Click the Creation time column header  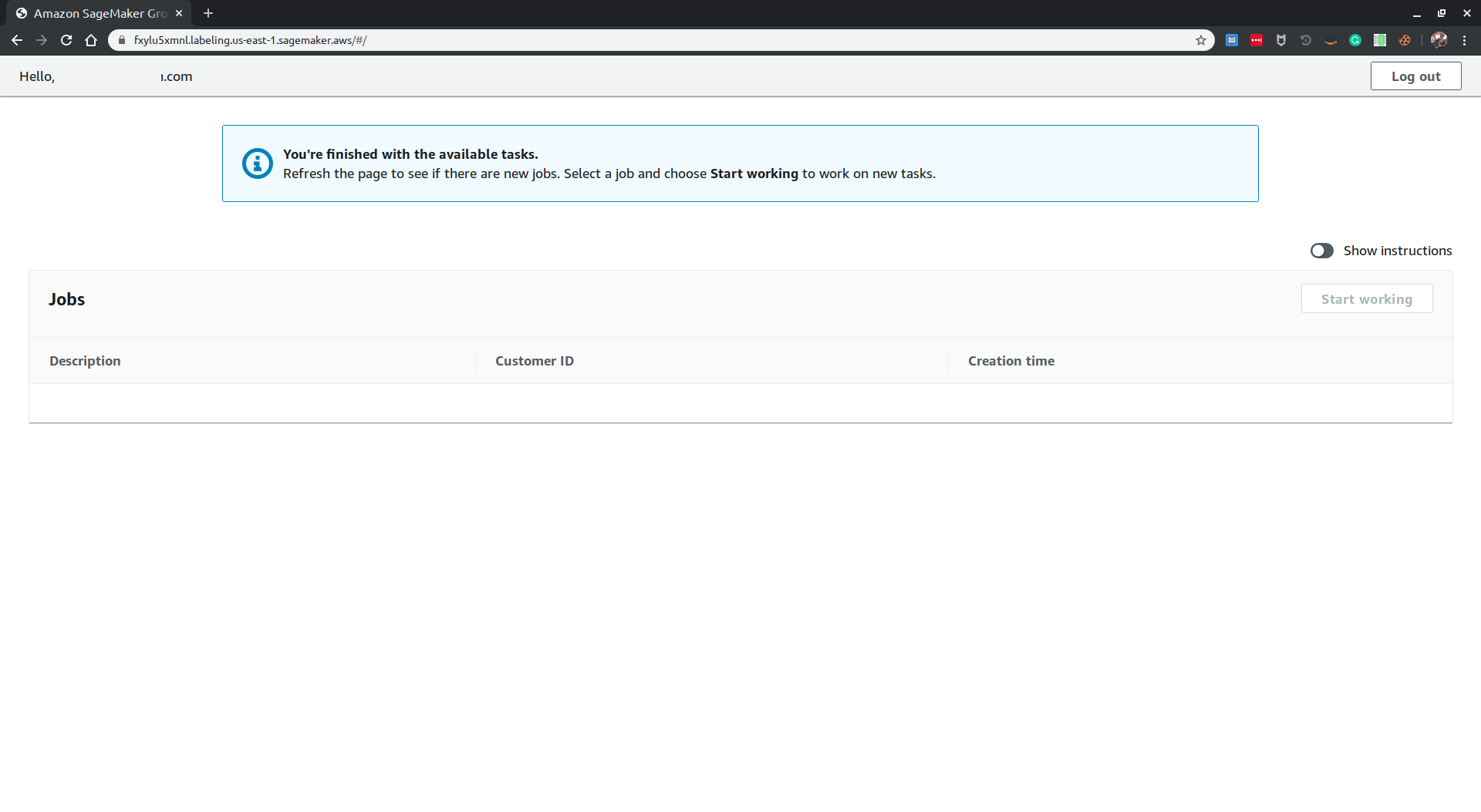[1010, 361]
